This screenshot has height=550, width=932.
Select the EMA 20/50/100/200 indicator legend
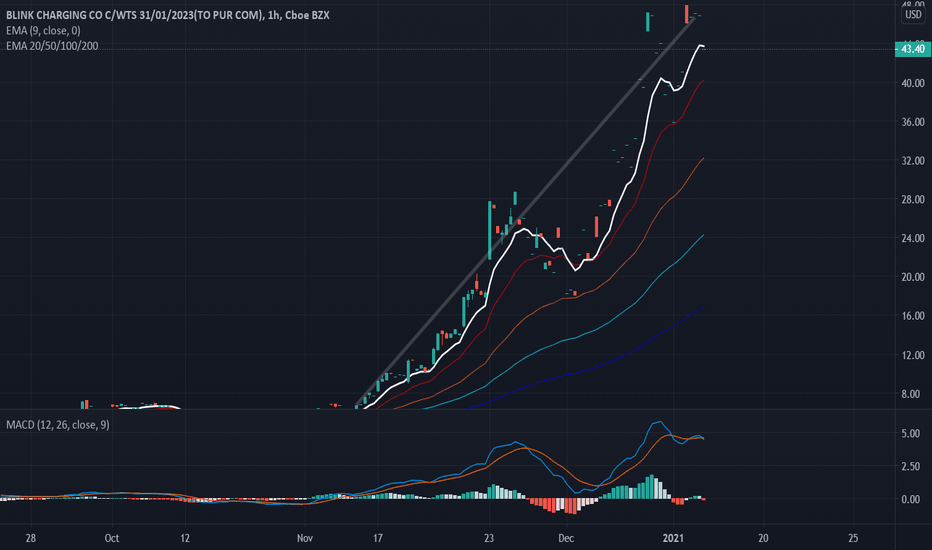[x=52, y=46]
